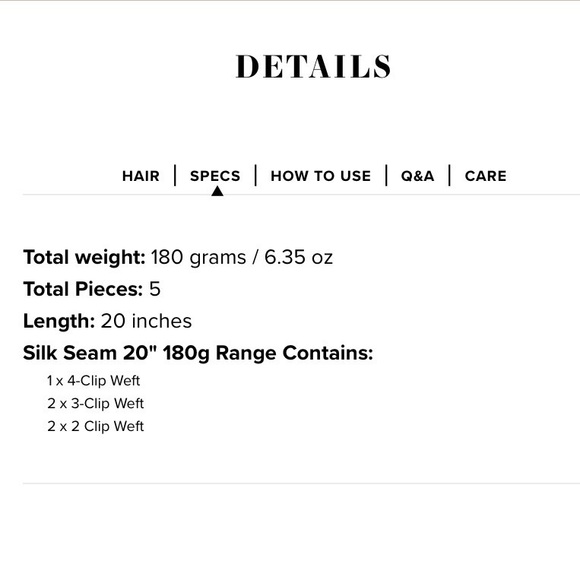The width and height of the screenshot is (580, 580).
Task: Click the divider between Q&A and CARE
Action: coord(449,175)
